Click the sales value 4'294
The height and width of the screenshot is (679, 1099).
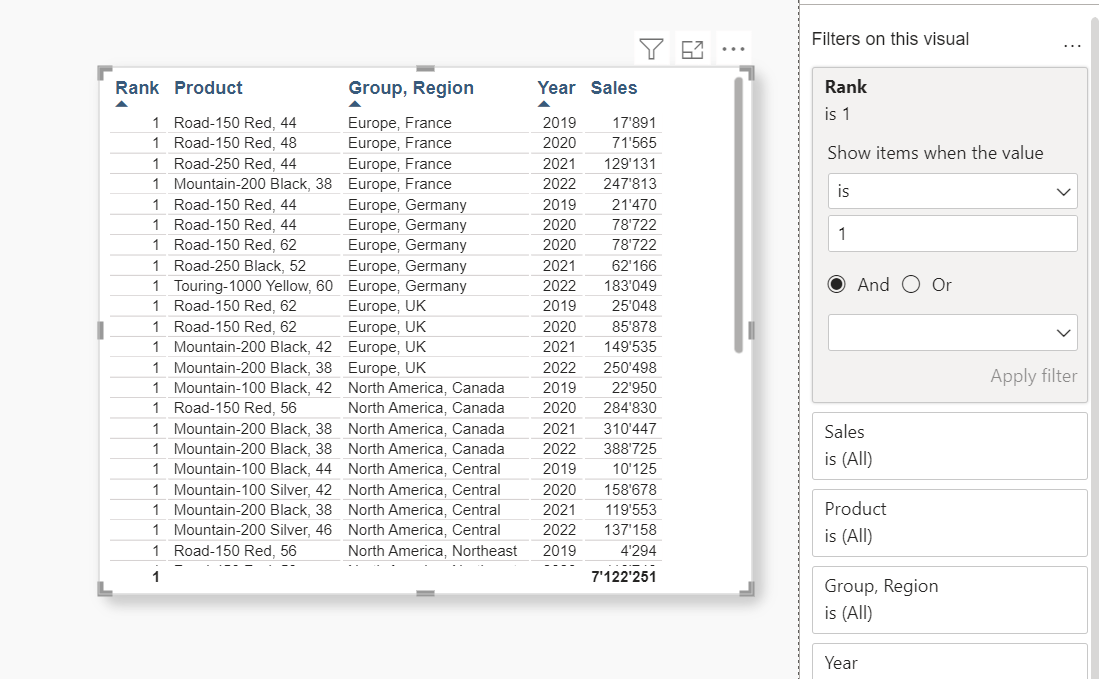(x=638, y=551)
